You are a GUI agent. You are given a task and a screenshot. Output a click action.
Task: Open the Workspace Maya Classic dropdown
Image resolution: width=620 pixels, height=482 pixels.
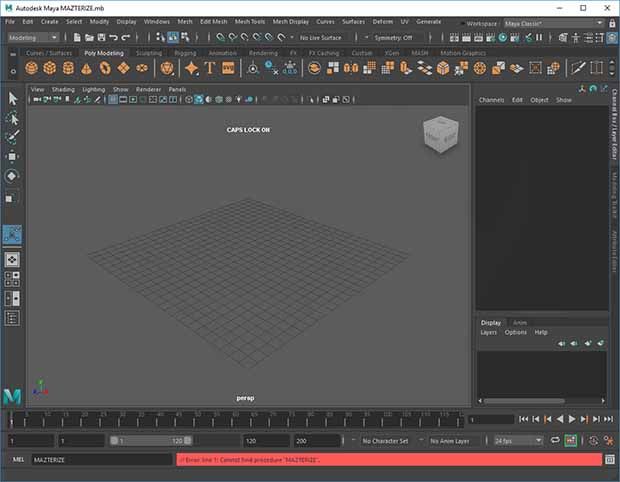[x=554, y=23]
